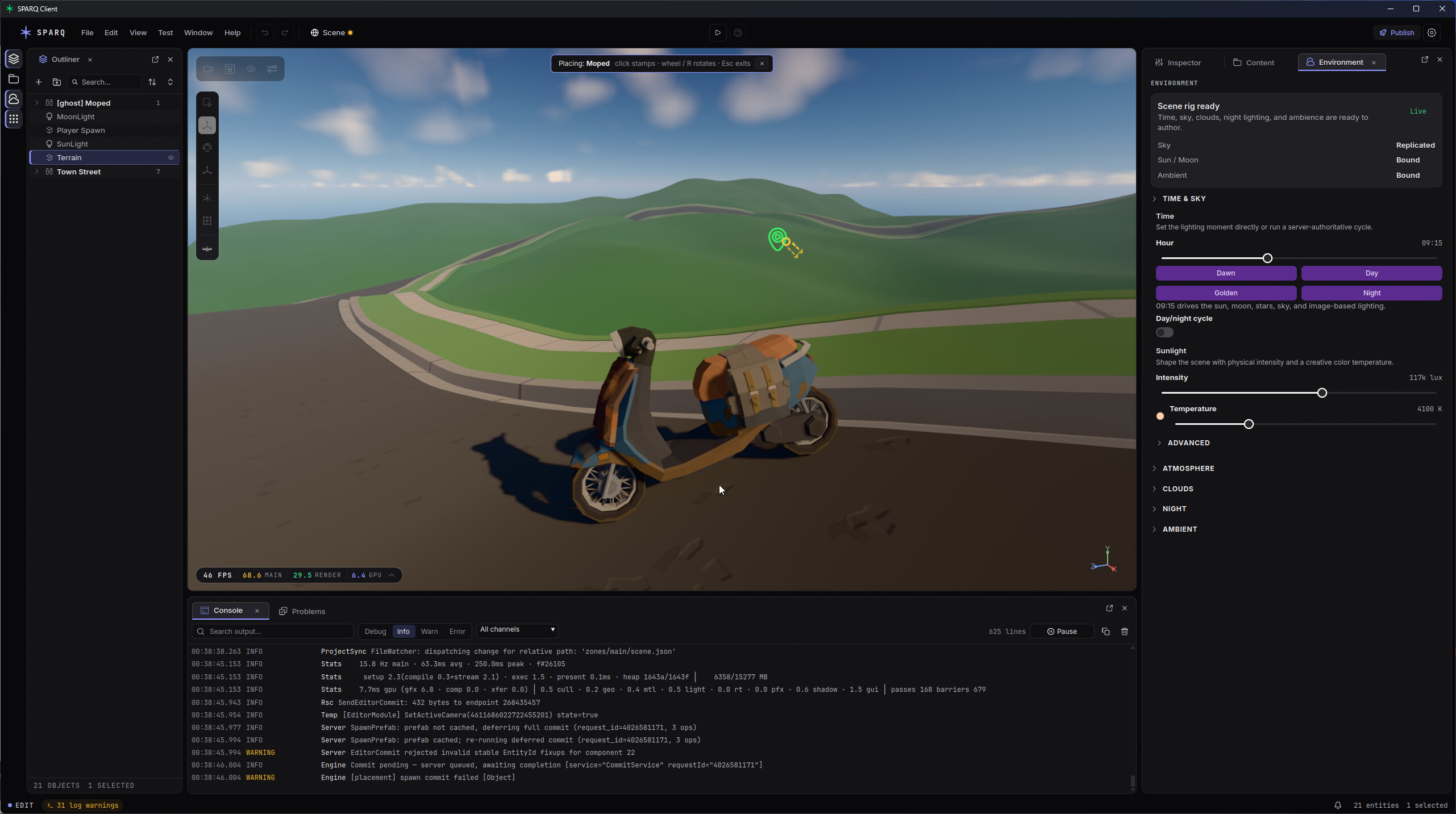Enable the Day/night cycle switch
Image resolution: width=1456 pixels, height=814 pixels.
1164,333
